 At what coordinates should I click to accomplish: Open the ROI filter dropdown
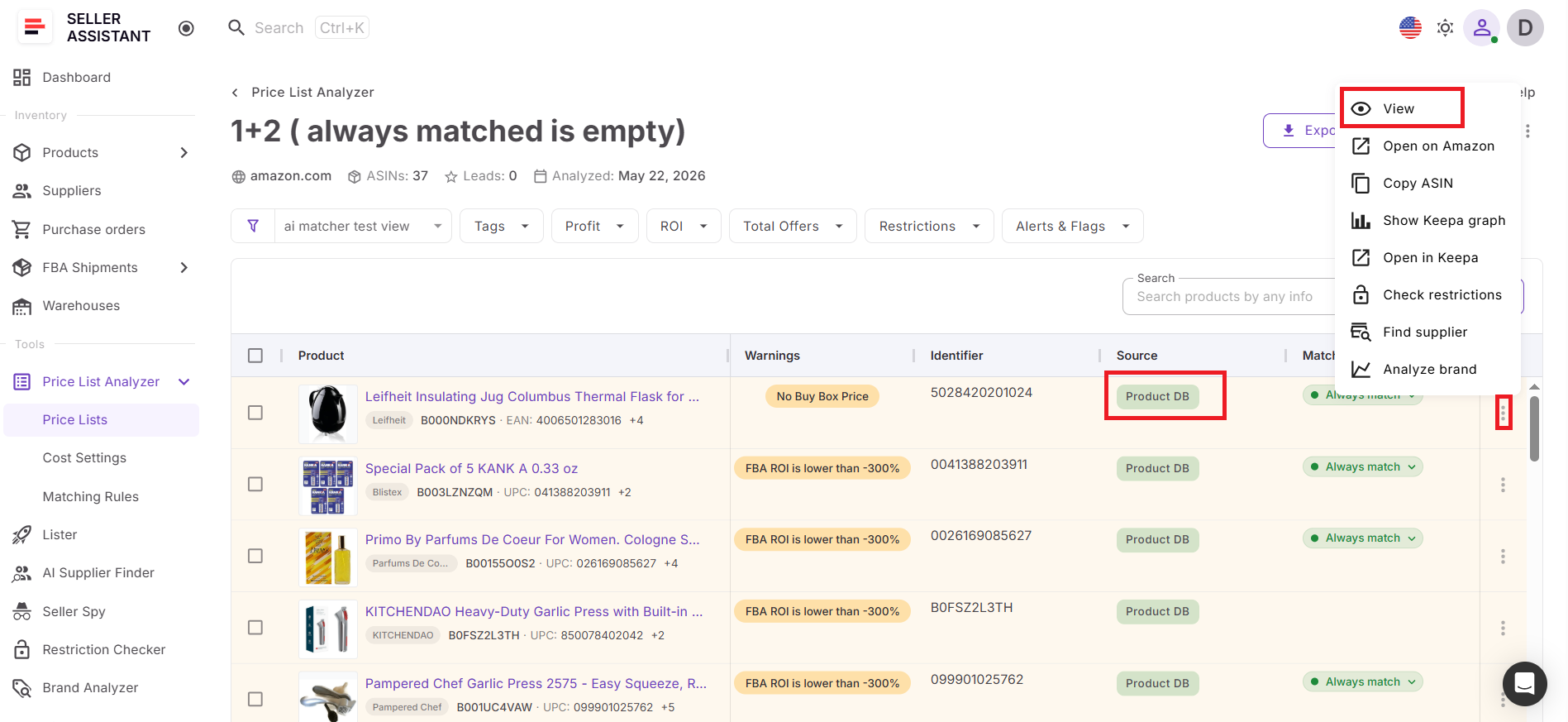(684, 226)
